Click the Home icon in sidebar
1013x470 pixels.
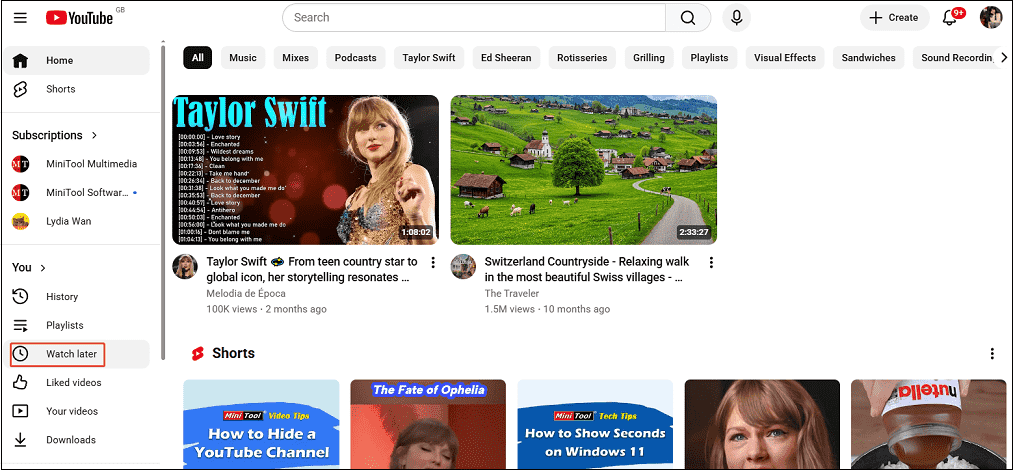[x=21, y=61]
